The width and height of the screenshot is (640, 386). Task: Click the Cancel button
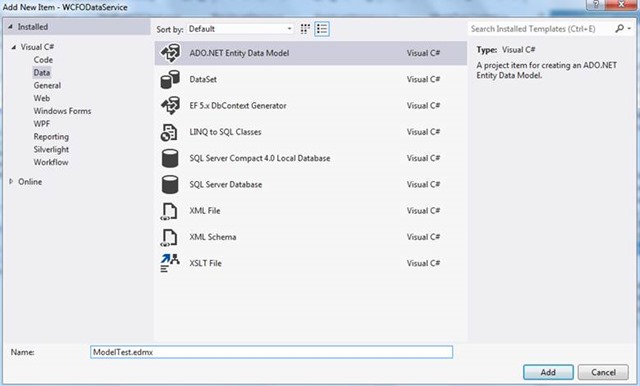(x=603, y=372)
